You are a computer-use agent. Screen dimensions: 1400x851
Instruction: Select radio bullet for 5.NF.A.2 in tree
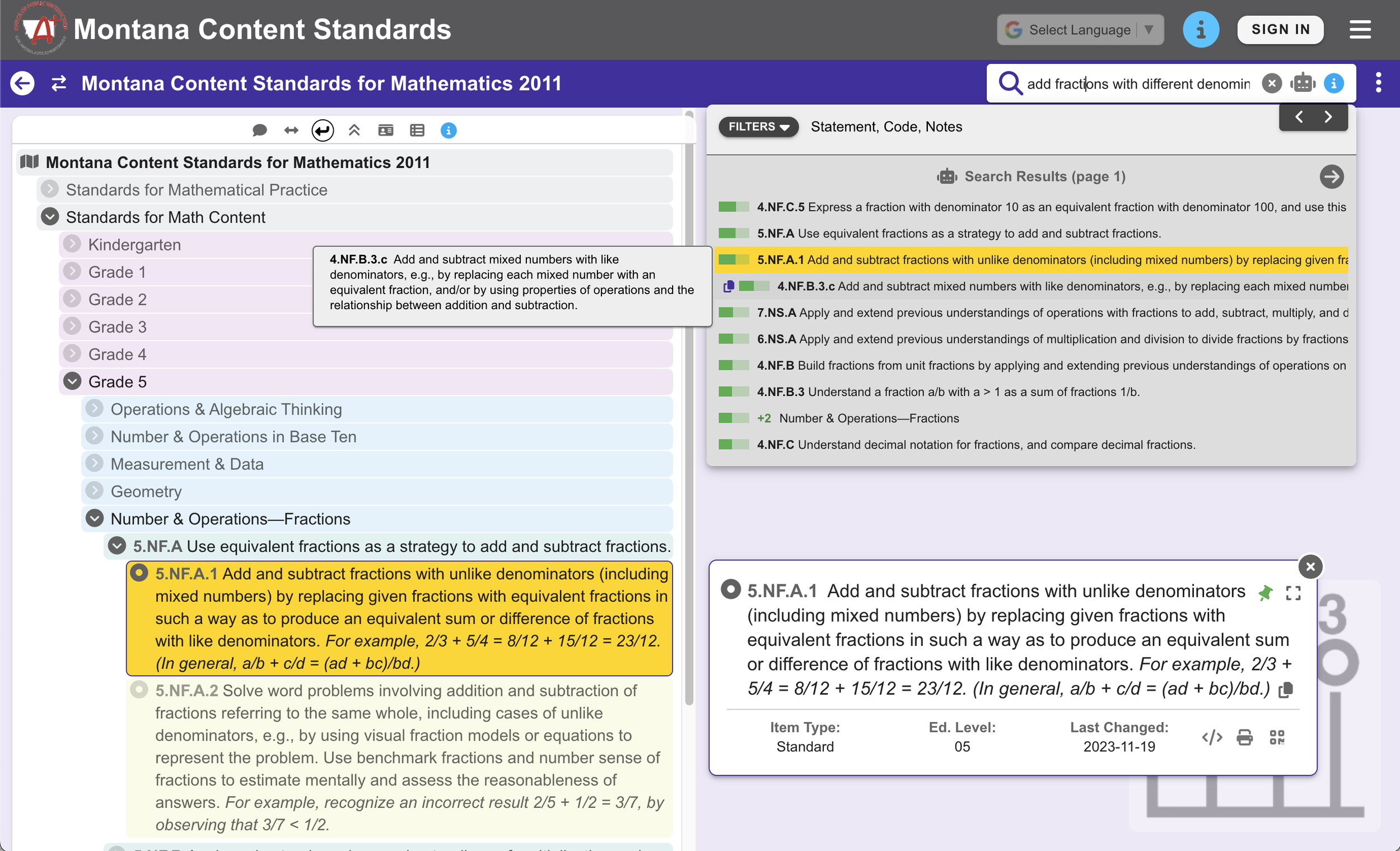click(139, 690)
